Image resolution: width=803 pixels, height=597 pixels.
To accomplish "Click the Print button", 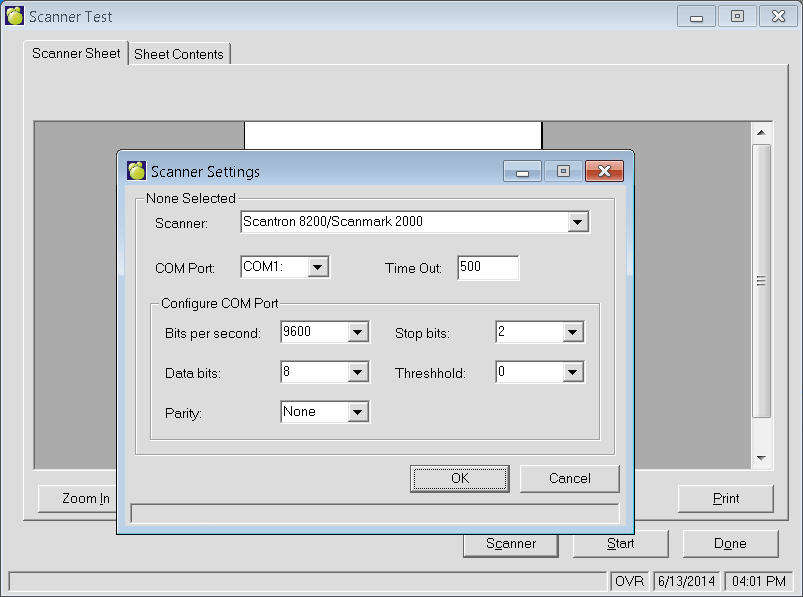I will pos(725,498).
